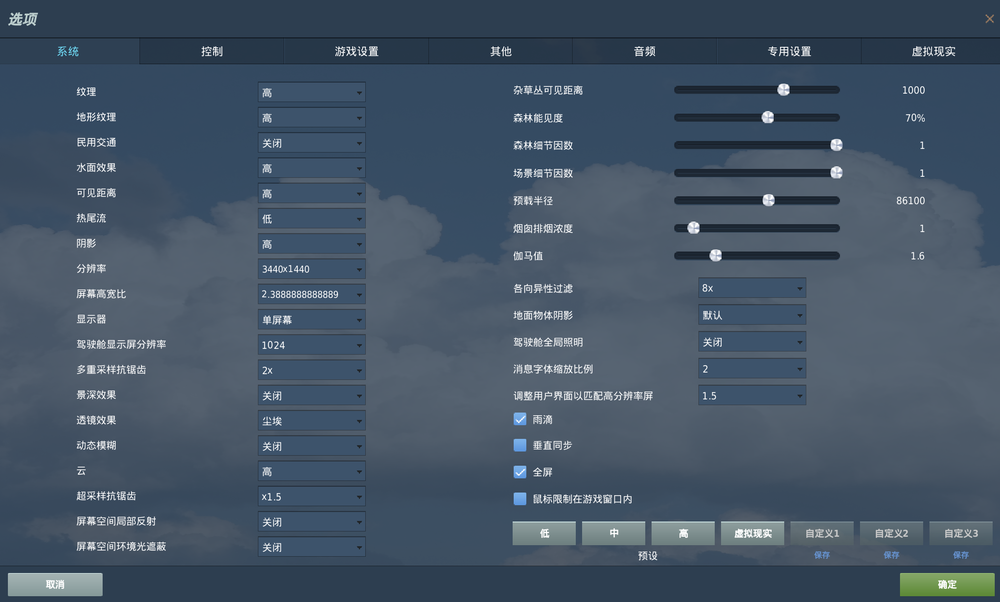打开专用设置选项卡
1000x602 pixels.
click(788, 50)
